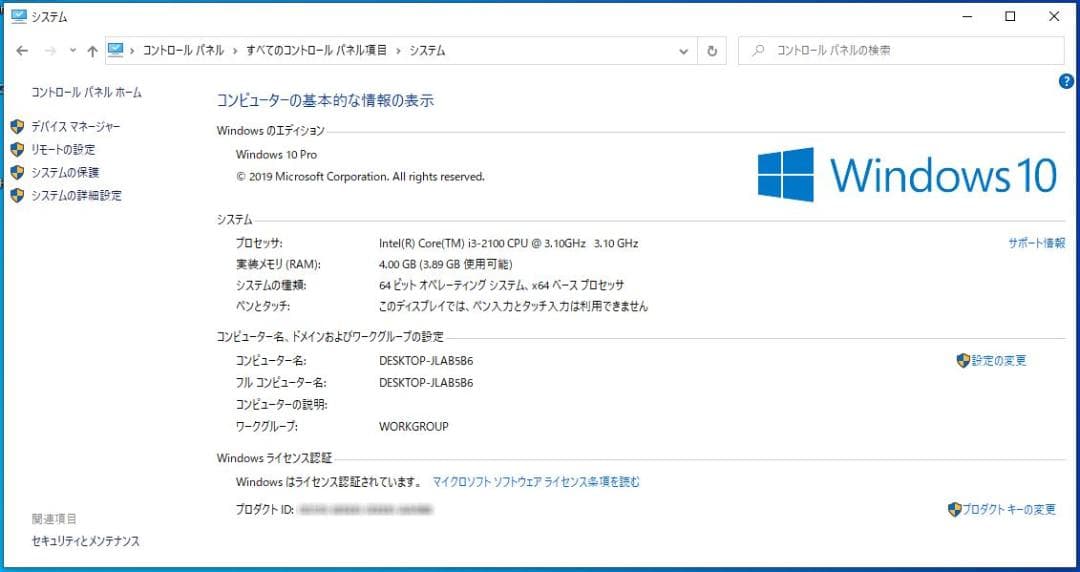1080x572 pixels.
Task: Open サポート情報 link
Action: [x=1037, y=243]
